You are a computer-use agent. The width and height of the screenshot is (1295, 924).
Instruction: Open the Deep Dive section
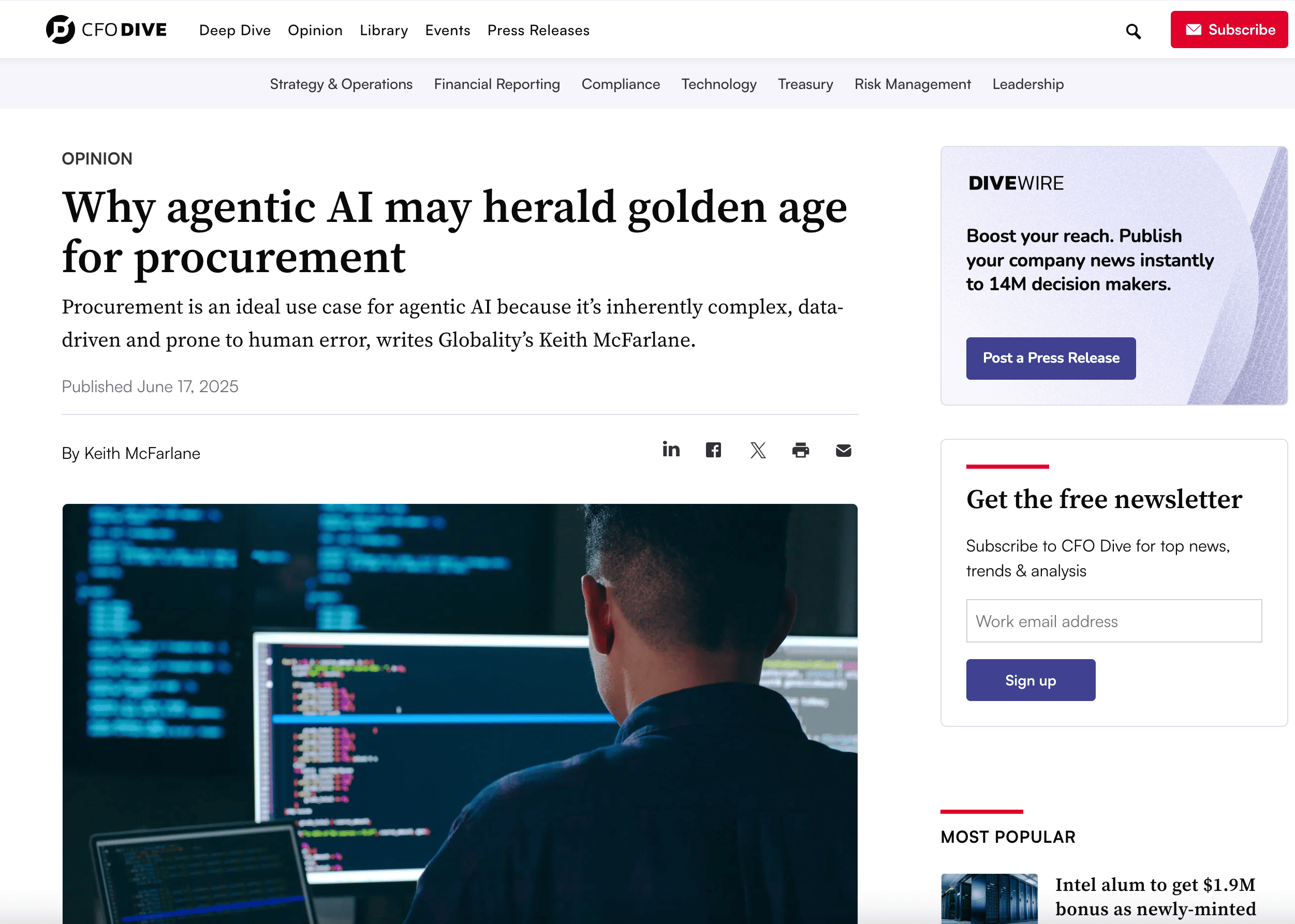coord(234,30)
